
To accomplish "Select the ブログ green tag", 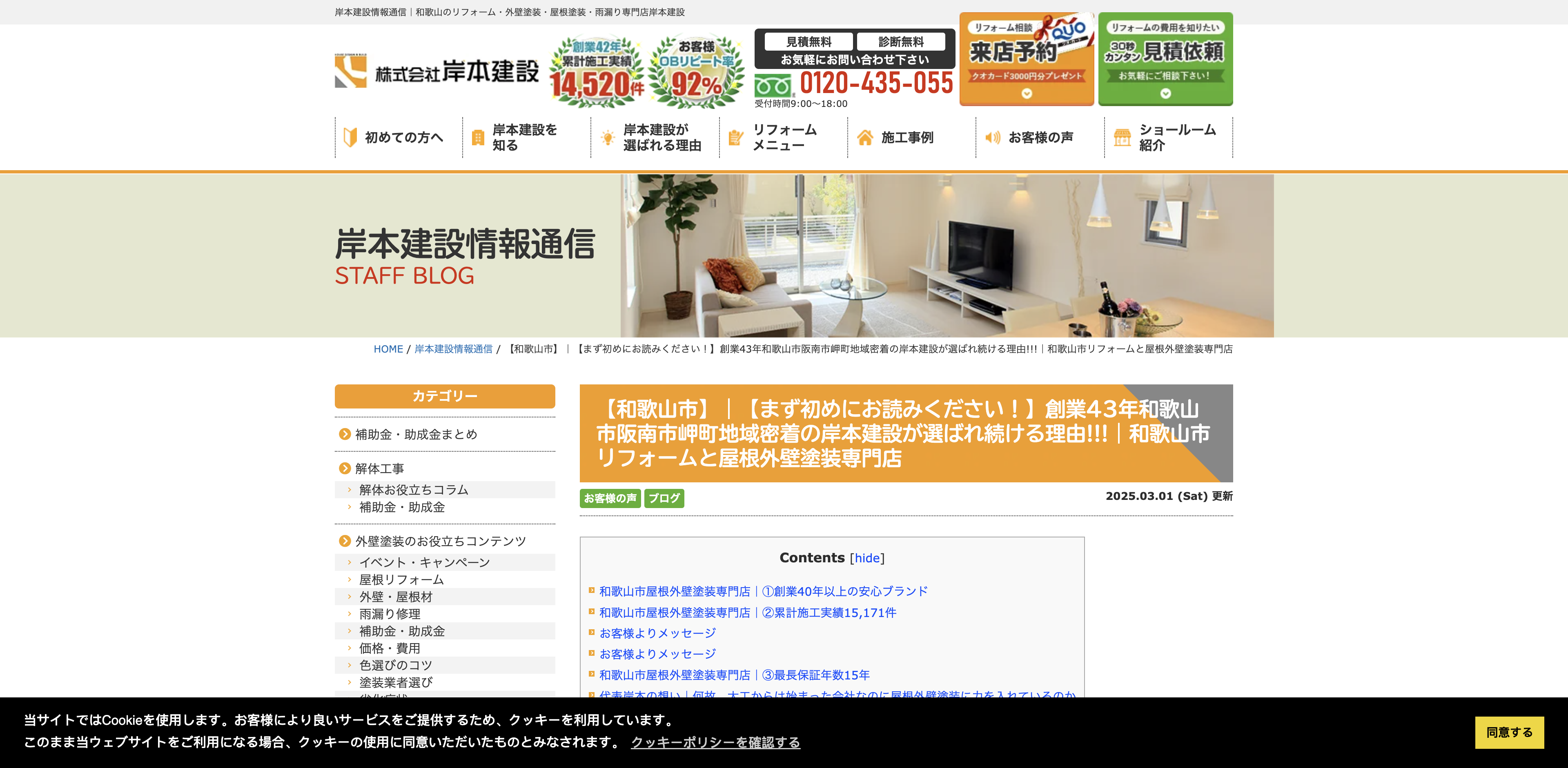I will click(664, 498).
